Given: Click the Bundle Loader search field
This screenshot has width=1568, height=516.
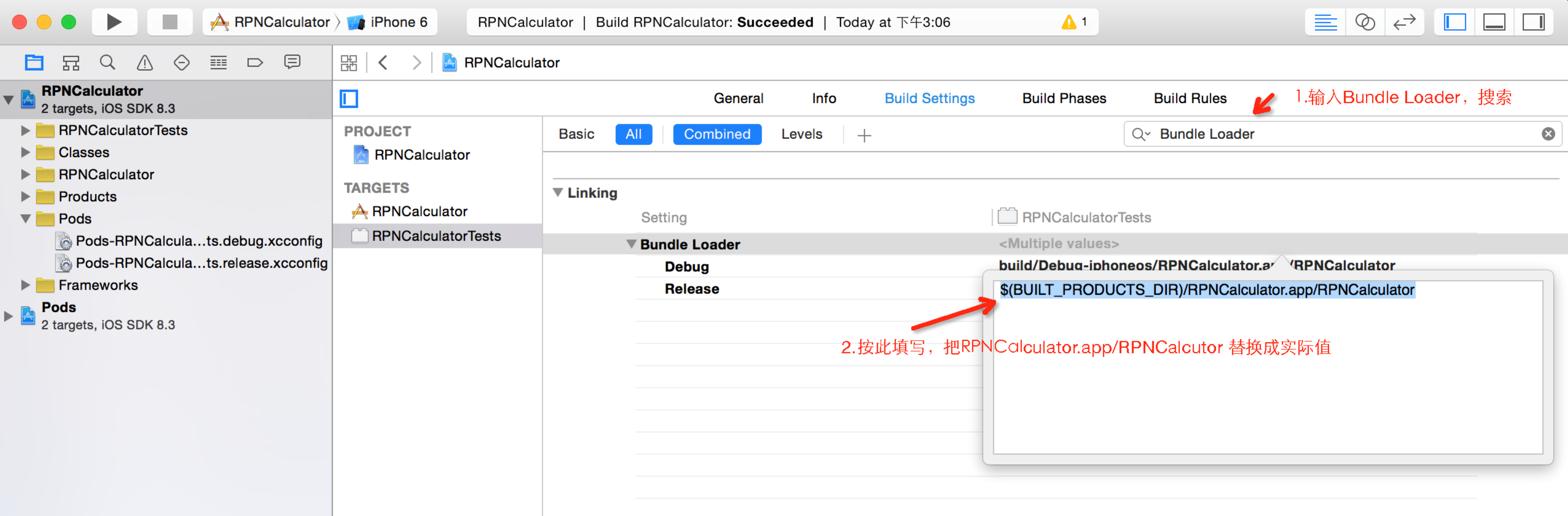Looking at the screenshot, I should [1342, 134].
